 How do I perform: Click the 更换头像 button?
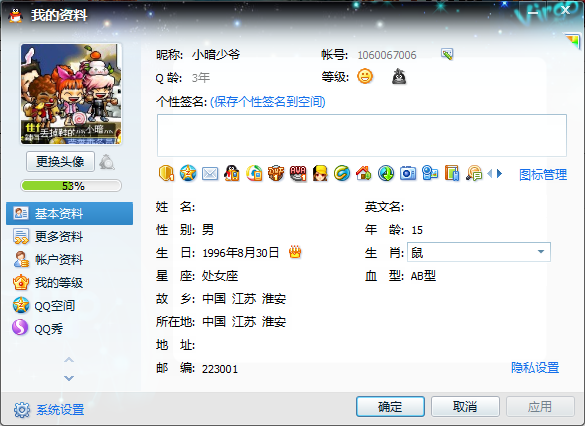click(60, 162)
